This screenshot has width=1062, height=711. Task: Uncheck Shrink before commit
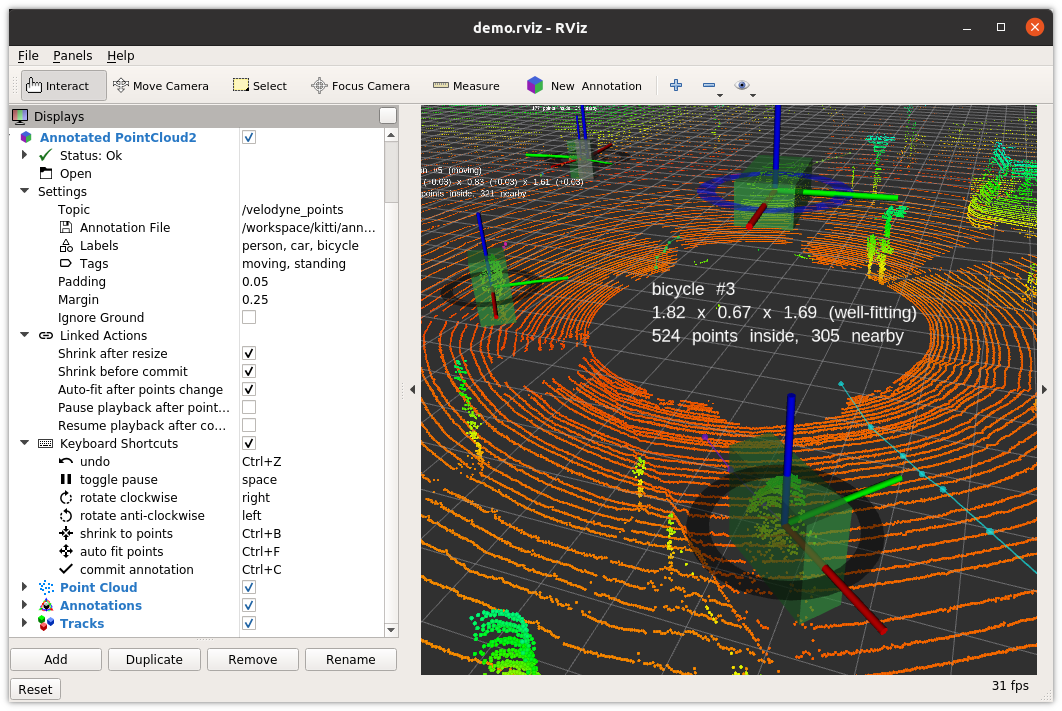(x=249, y=372)
